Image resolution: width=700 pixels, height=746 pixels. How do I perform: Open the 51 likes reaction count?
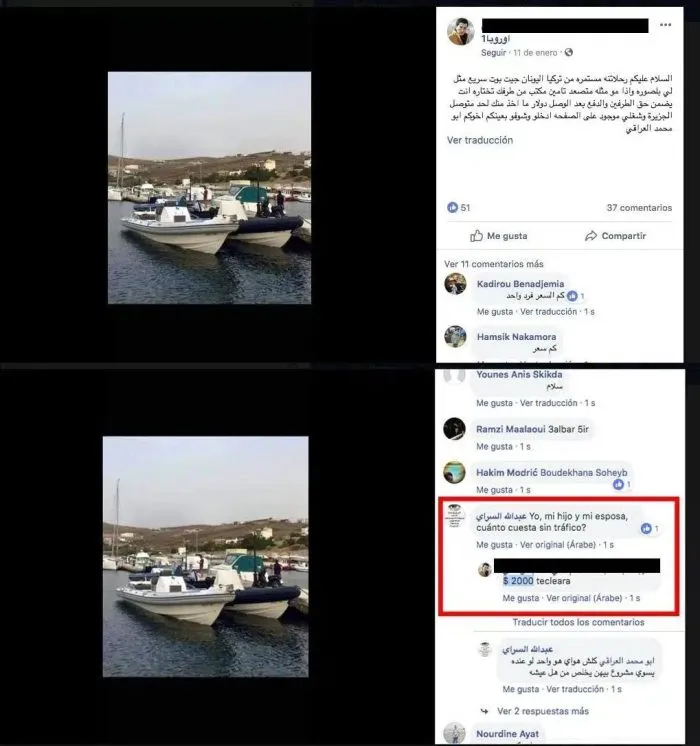pos(459,207)
